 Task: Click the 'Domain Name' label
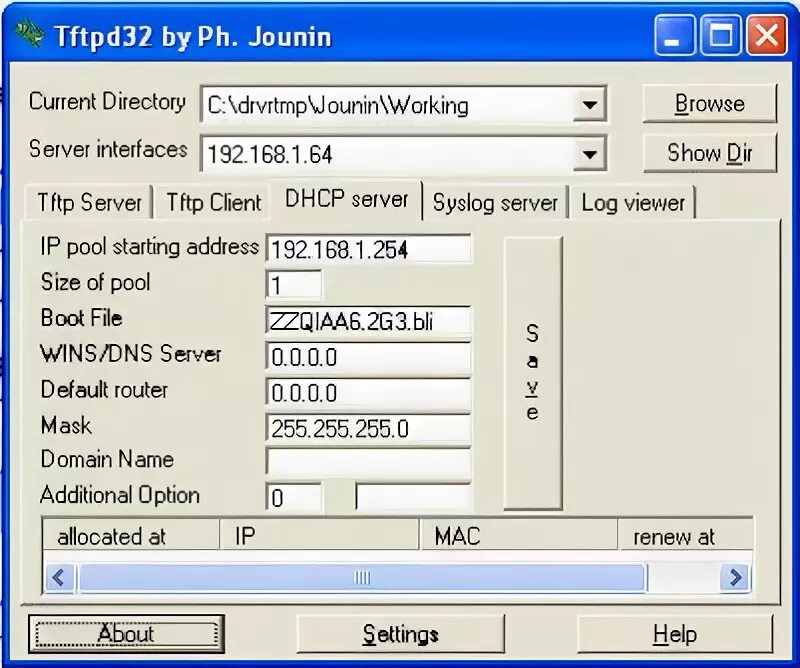tap(107, 459)
